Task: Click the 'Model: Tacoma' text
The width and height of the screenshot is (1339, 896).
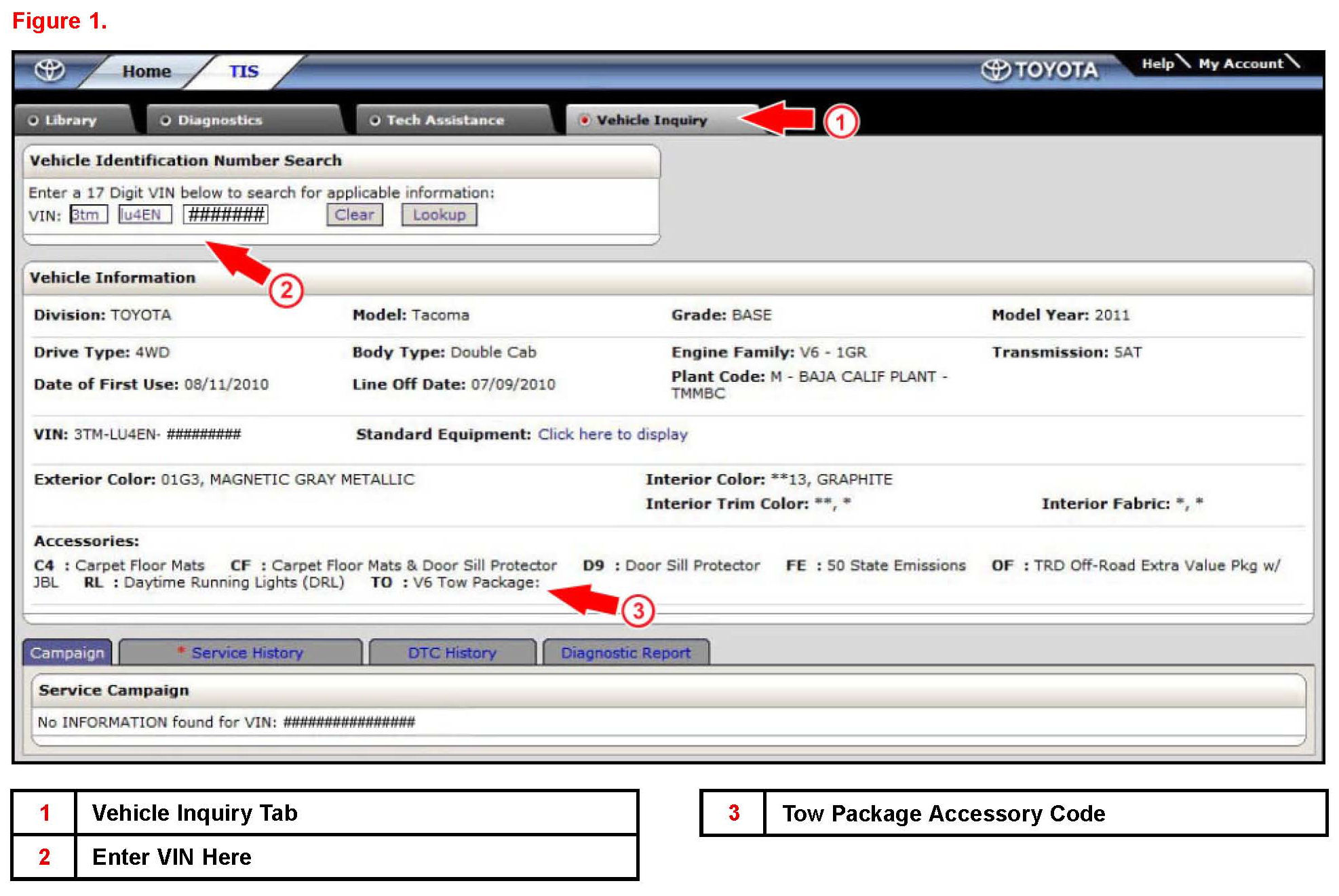Action: [x=410, y=315]
